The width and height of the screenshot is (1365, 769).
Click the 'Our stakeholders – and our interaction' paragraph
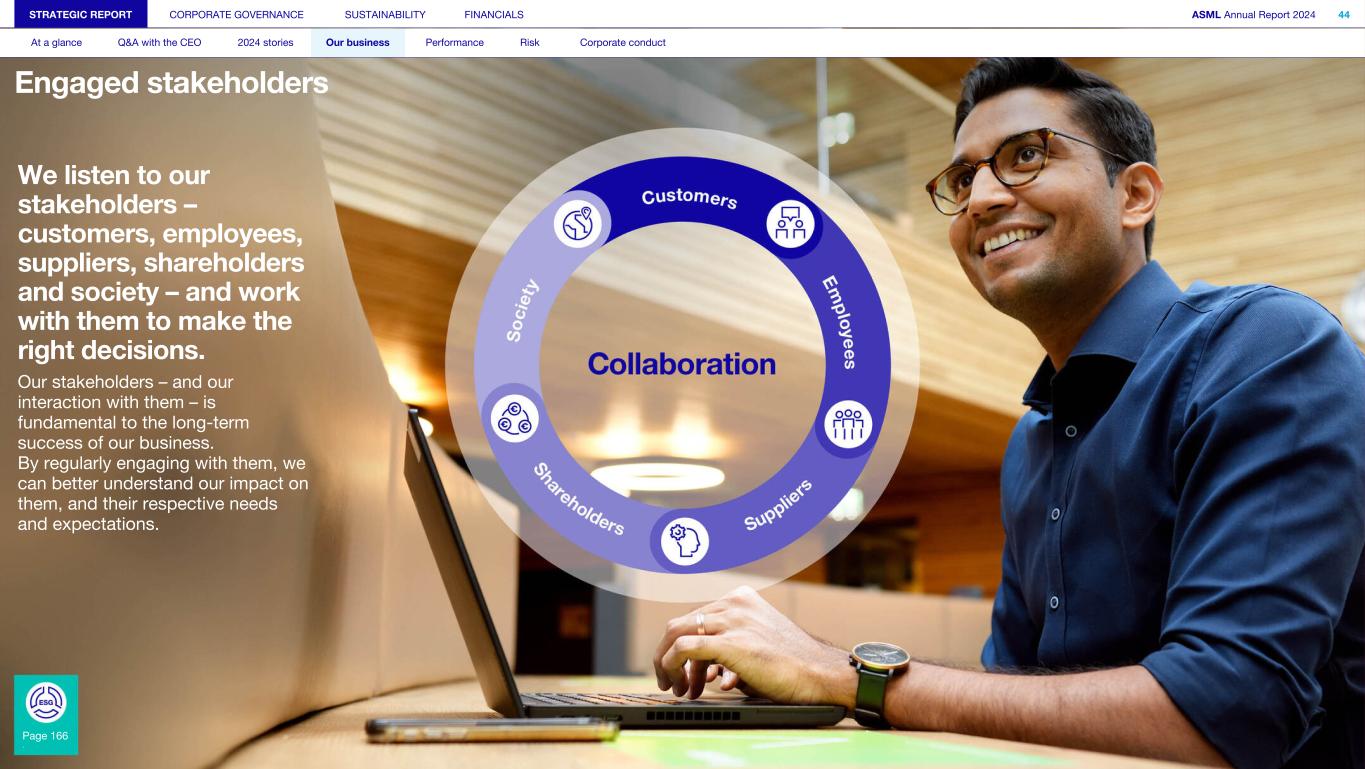[x=162, y=453]
